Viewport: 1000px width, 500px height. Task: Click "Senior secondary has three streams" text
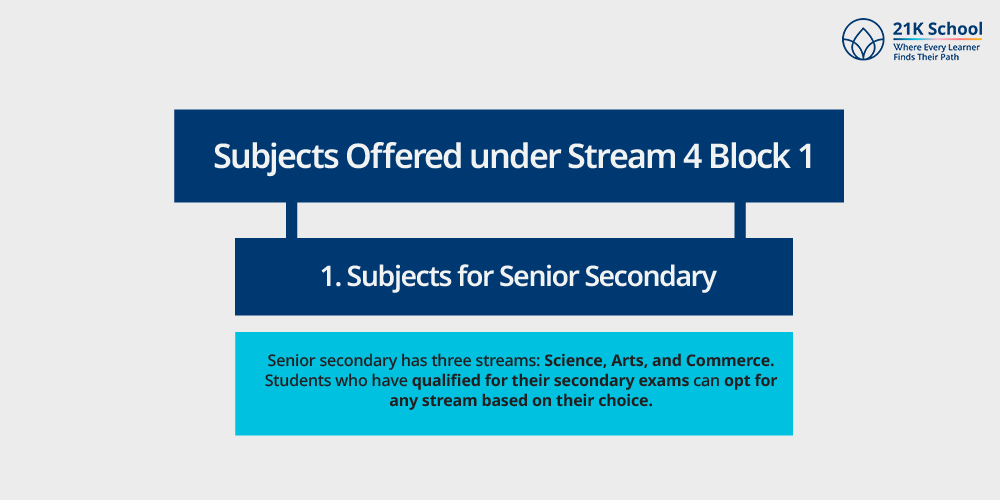[x=403, y=360]
